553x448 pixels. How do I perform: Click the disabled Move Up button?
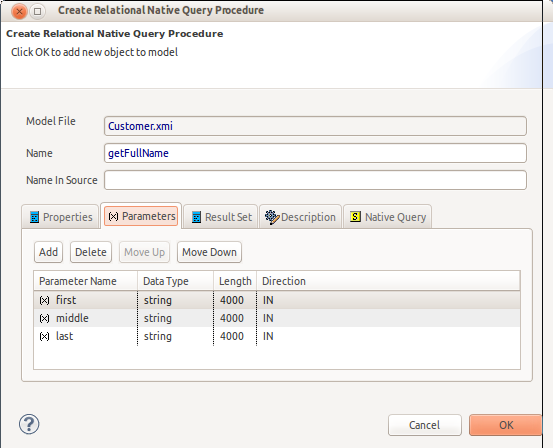coord(145,252)
